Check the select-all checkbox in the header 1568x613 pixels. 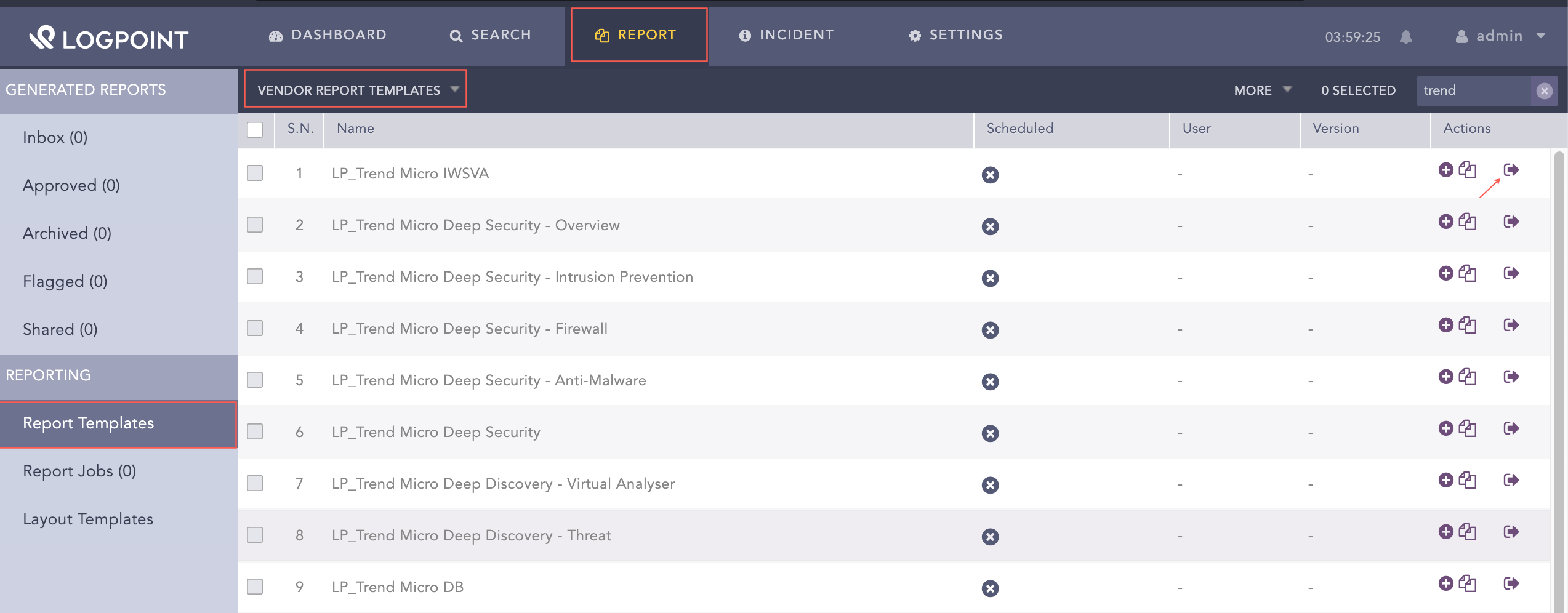point(255,130)
